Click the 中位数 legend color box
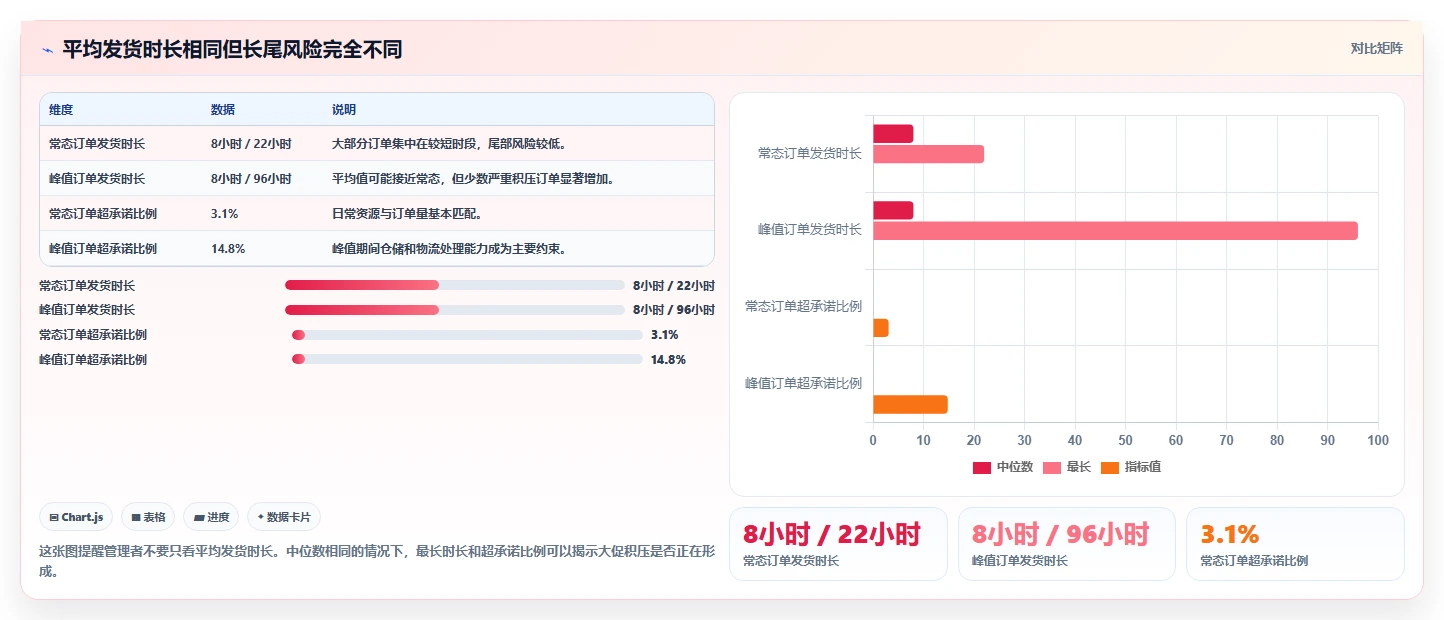Viewport: 1444px width, 620px height. pyautogui.click(x=982, y=467)
